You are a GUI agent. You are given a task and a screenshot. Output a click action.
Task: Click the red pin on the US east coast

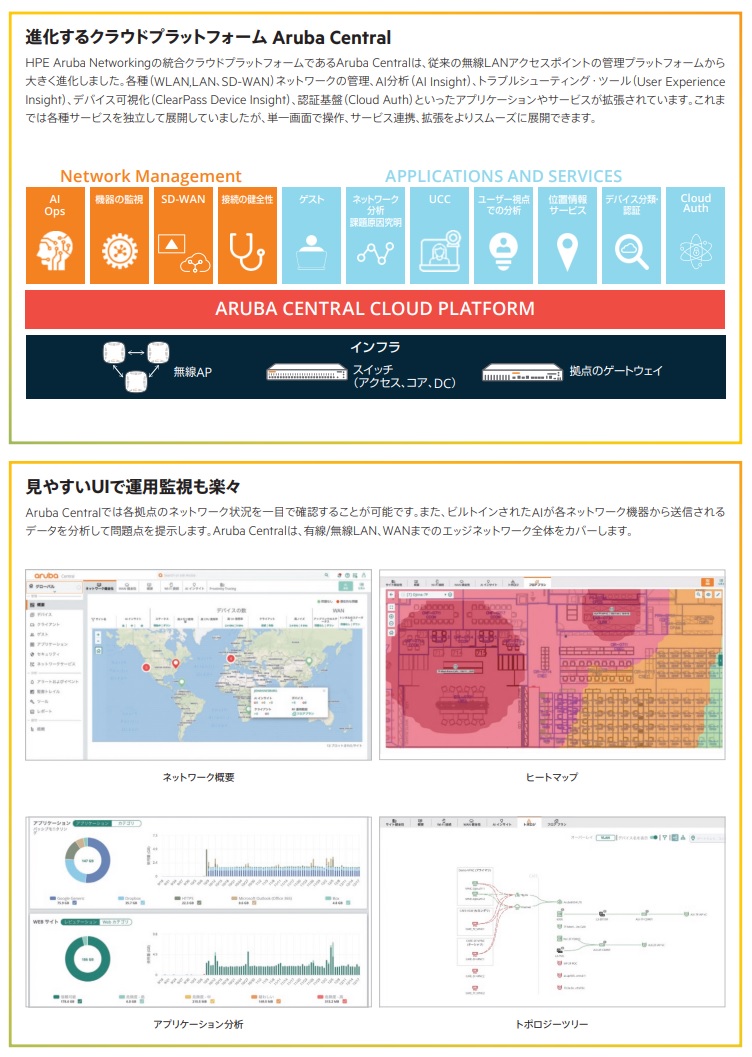176,663
